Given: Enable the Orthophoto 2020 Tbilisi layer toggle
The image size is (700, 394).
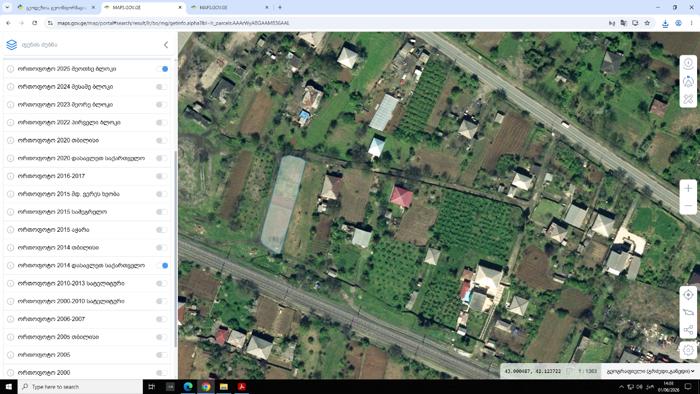Looking at the screenshot, I should 162,140.
